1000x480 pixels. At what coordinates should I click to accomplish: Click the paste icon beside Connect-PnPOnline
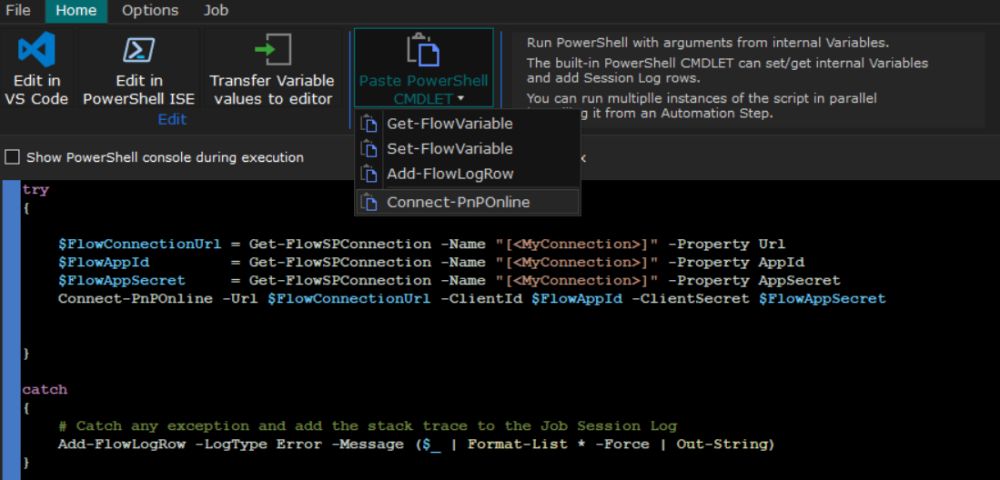(371, 202)
